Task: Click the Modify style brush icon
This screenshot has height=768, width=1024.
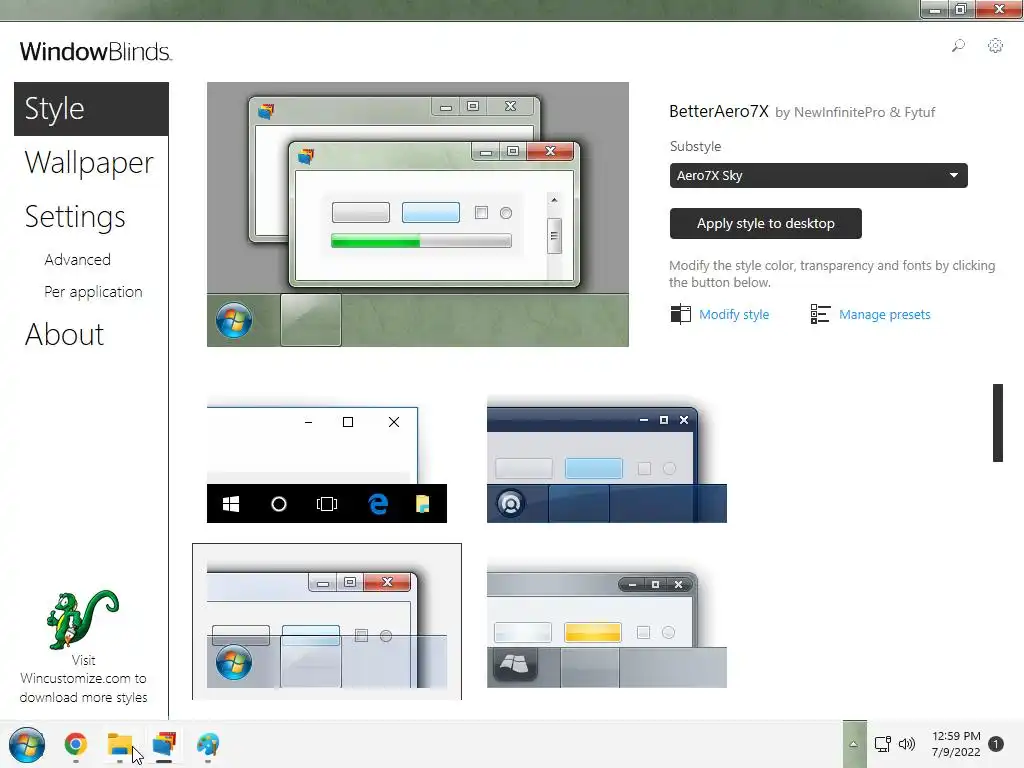Action: click(x=680, y=314)
